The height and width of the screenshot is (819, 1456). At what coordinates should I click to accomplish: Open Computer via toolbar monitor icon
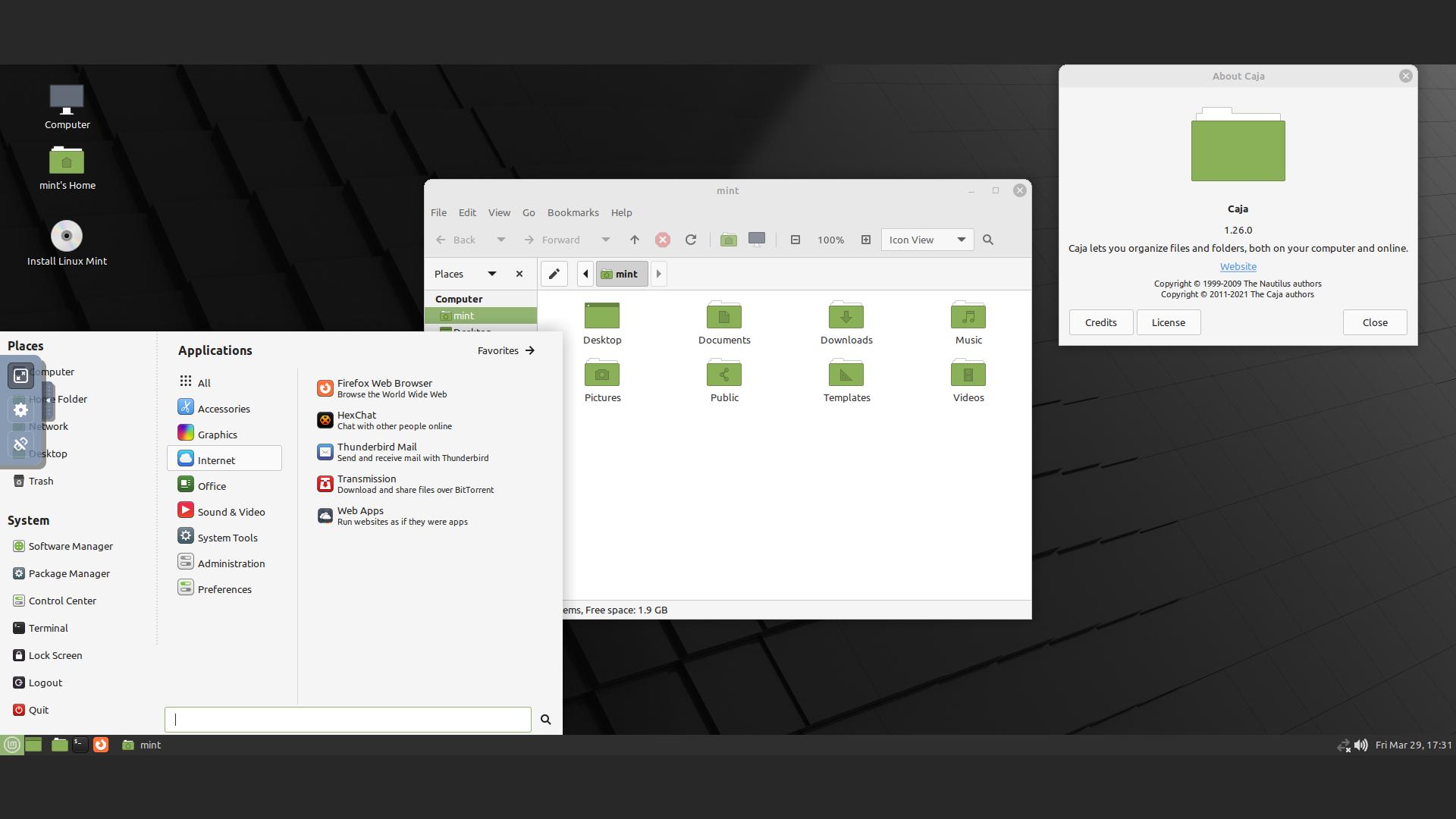[757, 240]
